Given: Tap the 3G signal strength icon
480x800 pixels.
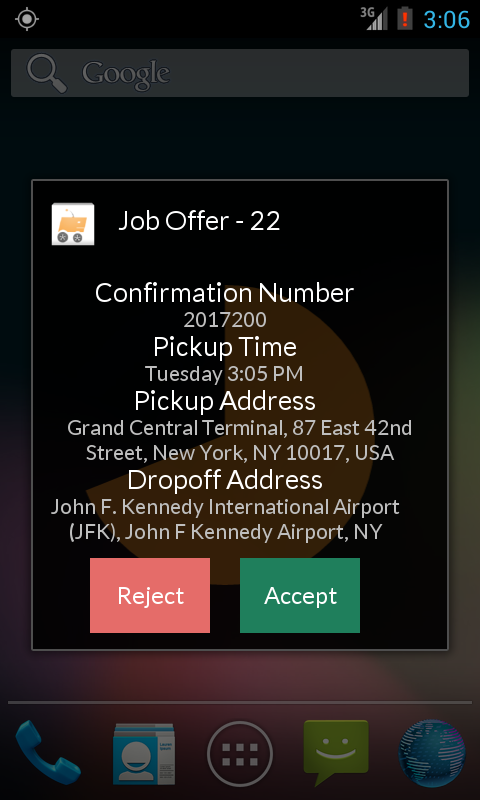Looking at the screenshot, I should coord(374,18).
